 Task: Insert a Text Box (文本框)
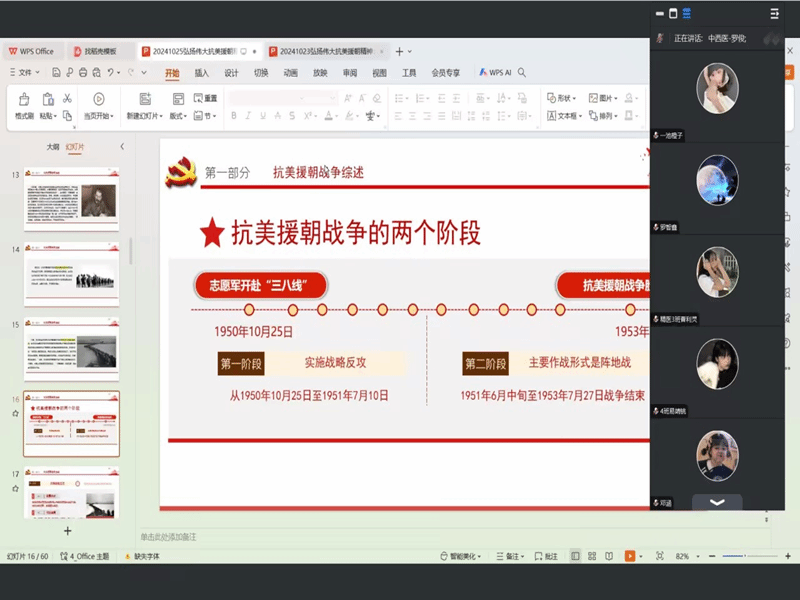click(564, 116)
